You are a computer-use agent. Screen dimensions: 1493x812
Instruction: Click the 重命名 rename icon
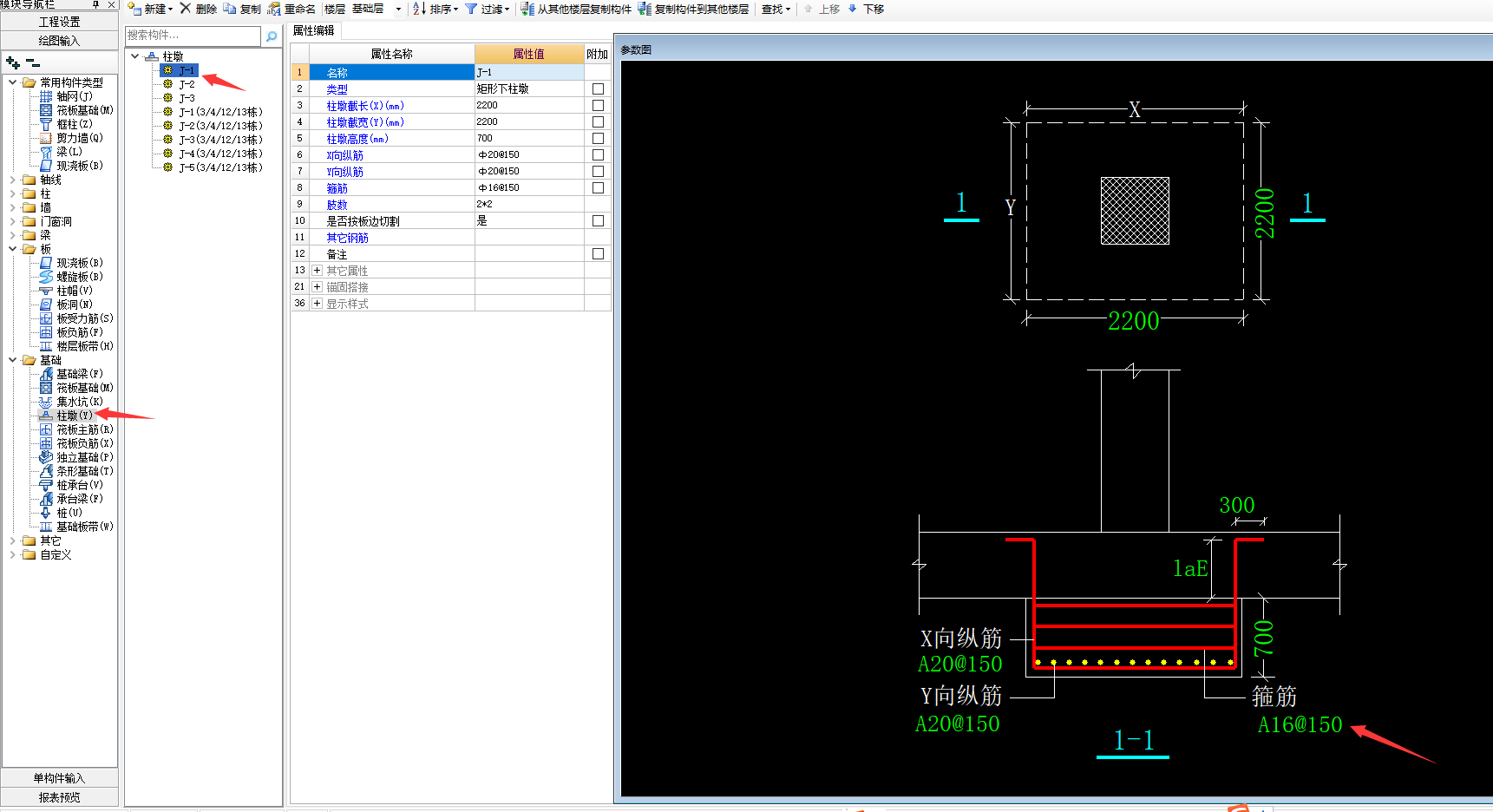tap(274, 9)
